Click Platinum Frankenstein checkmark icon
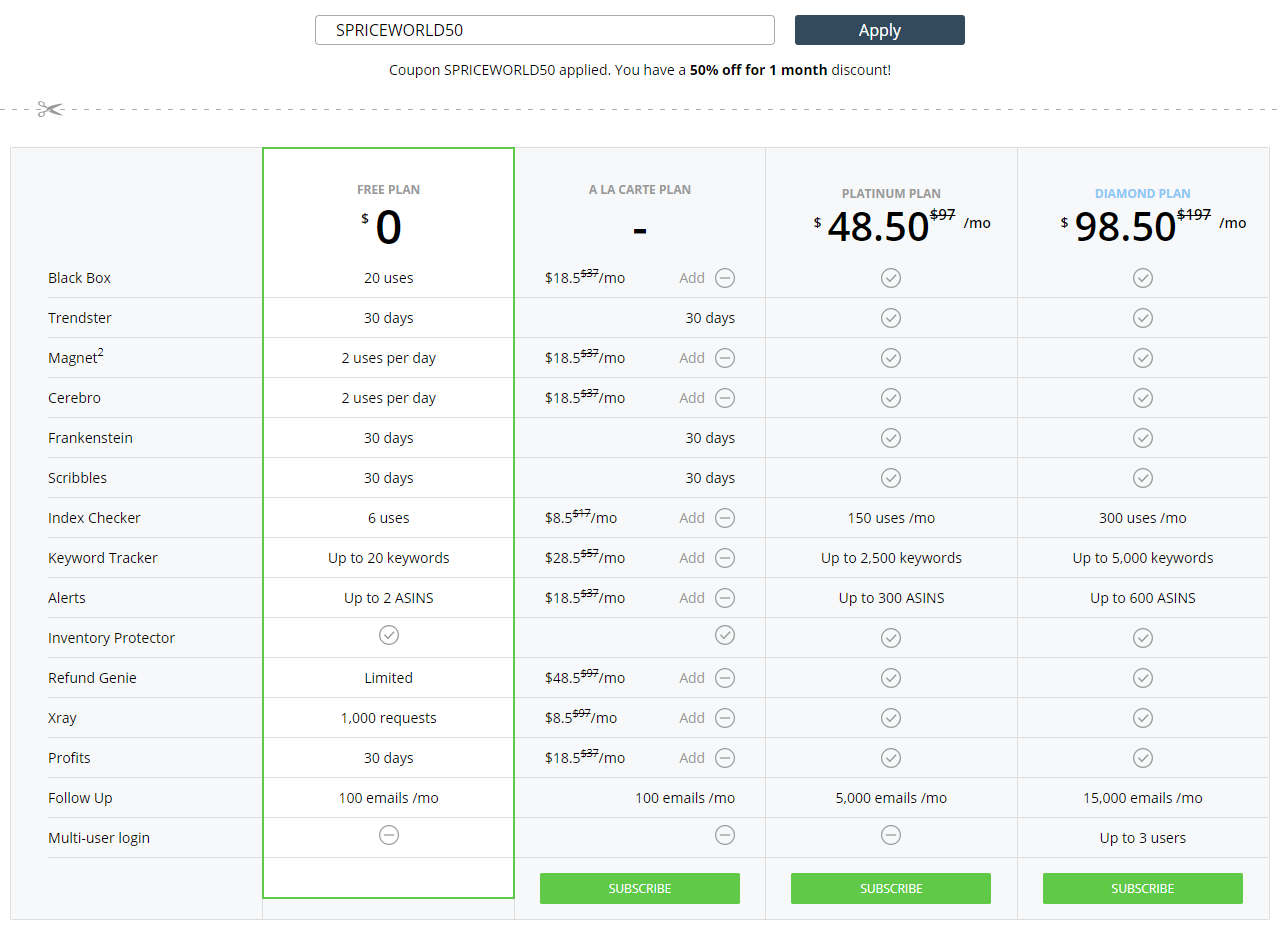Image resolution: width=1280 pixels, height=928 pixels. [891, 438]
